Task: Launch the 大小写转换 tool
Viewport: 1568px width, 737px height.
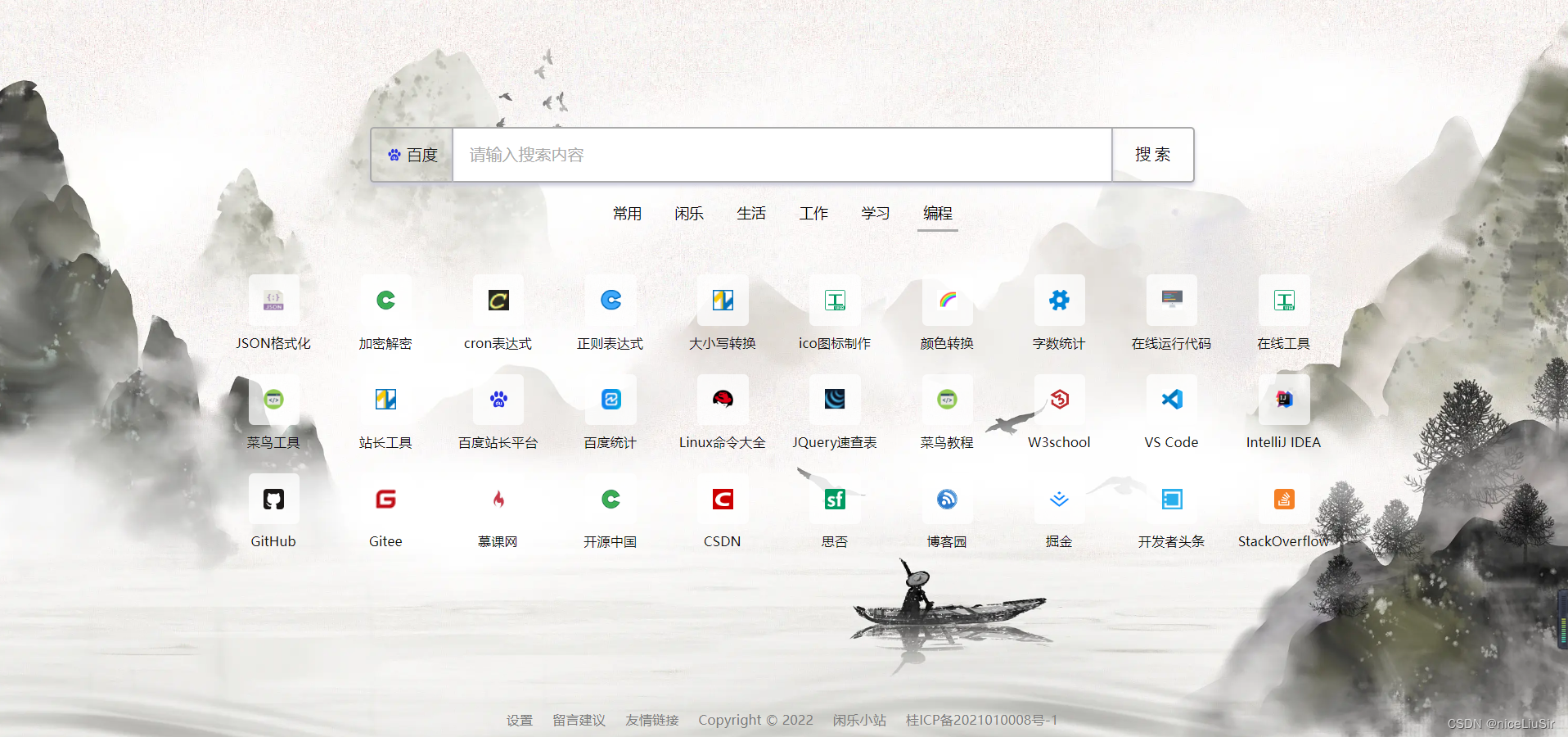Action: (x=723, y=301)
